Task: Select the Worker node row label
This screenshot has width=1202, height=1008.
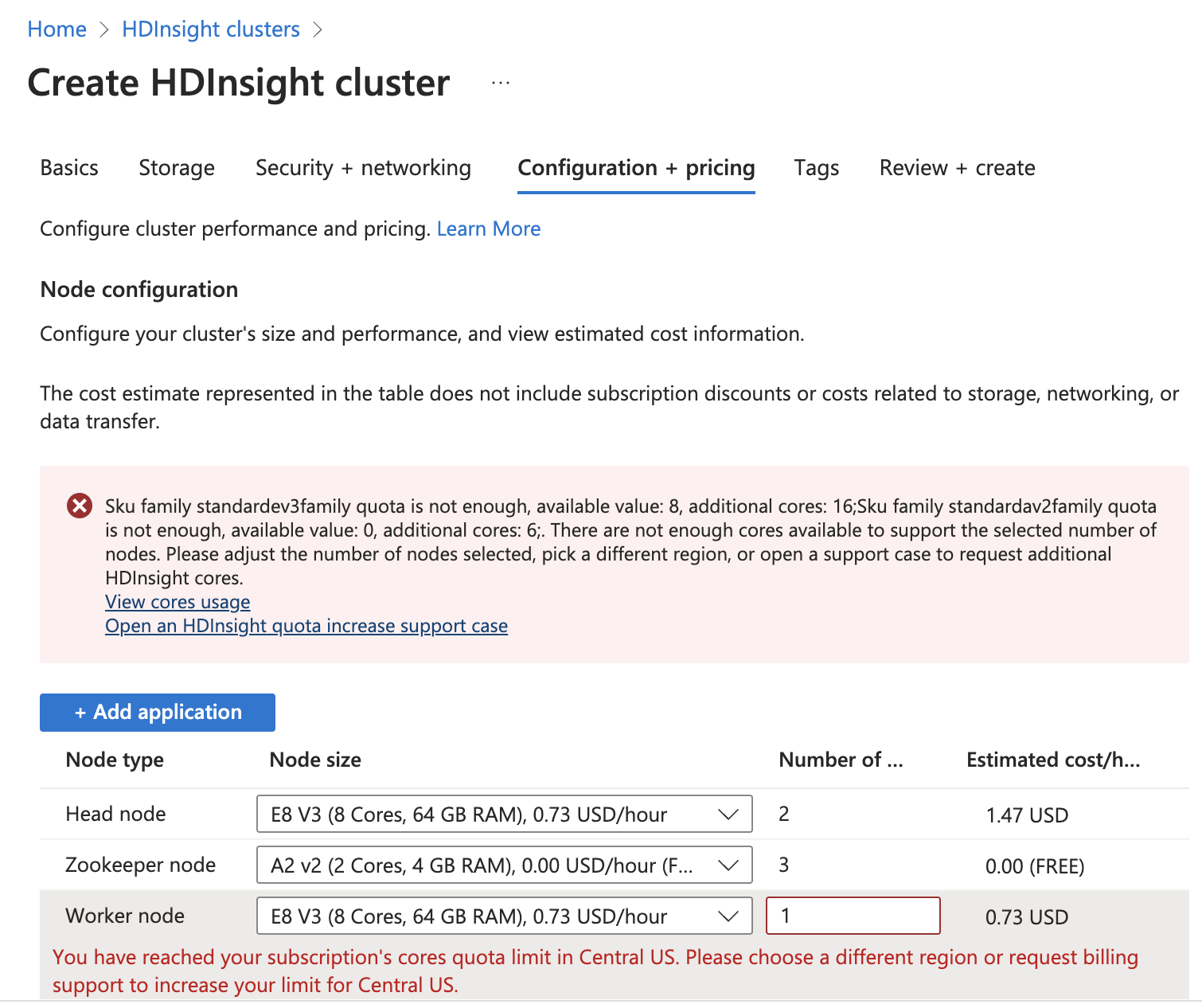Action: (x=125, y=916)
